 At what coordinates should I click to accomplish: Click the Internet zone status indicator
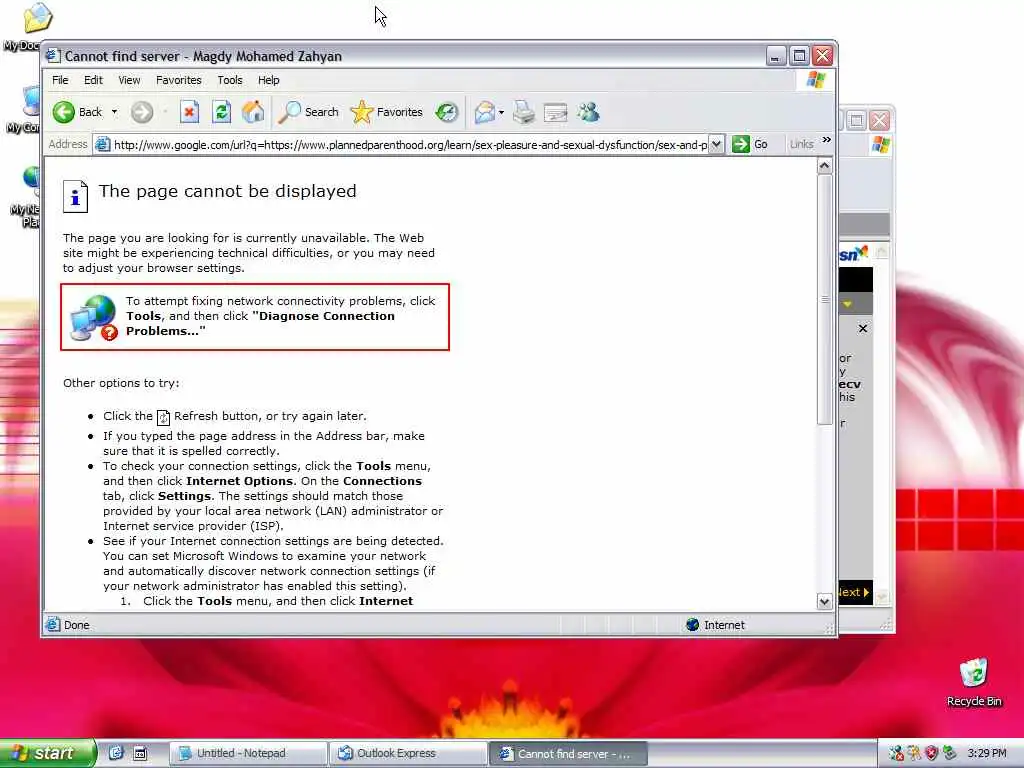click(716, 625)
